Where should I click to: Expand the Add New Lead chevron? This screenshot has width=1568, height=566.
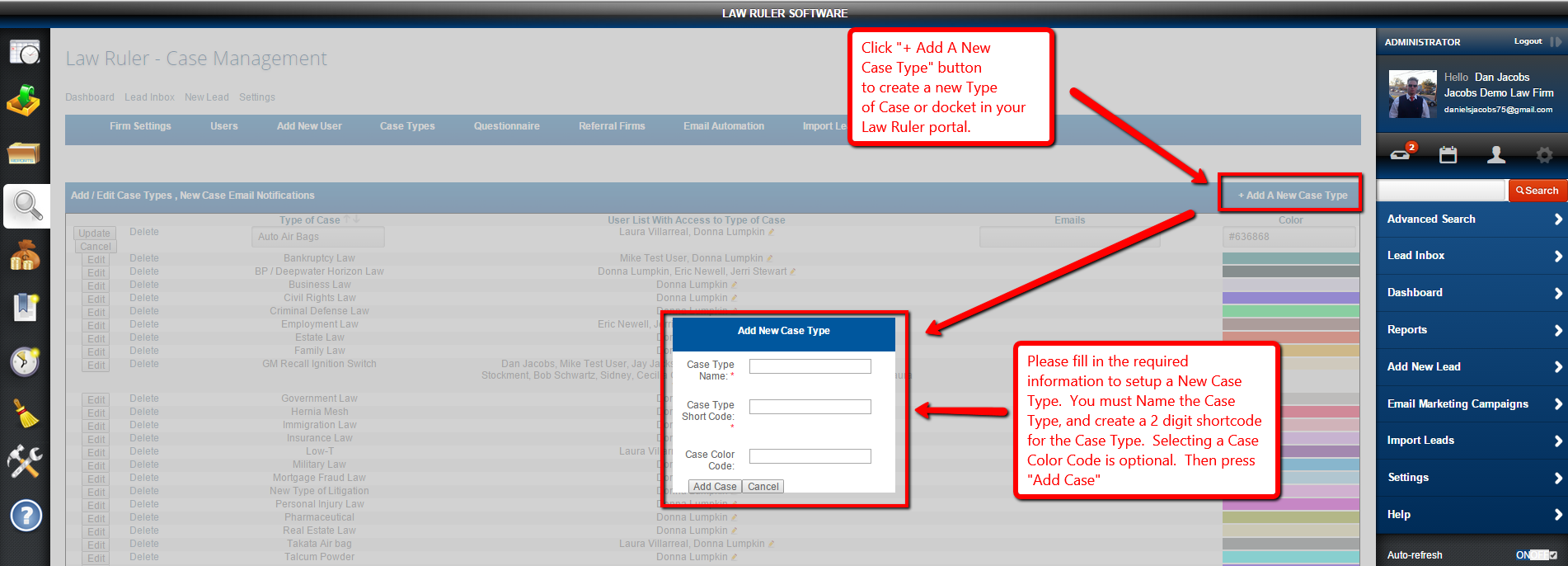(x=1558, y=367)
